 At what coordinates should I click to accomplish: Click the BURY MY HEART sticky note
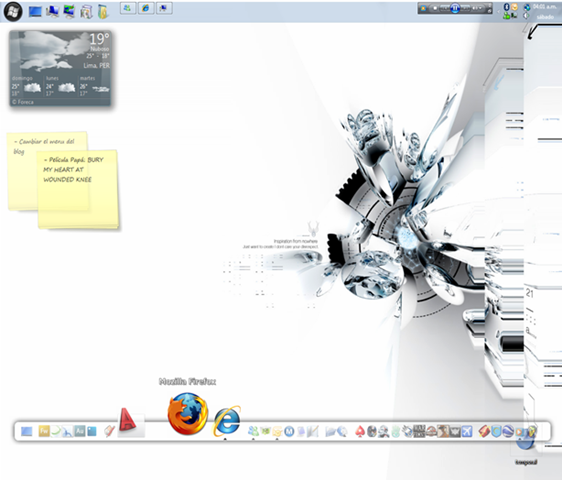78,189
